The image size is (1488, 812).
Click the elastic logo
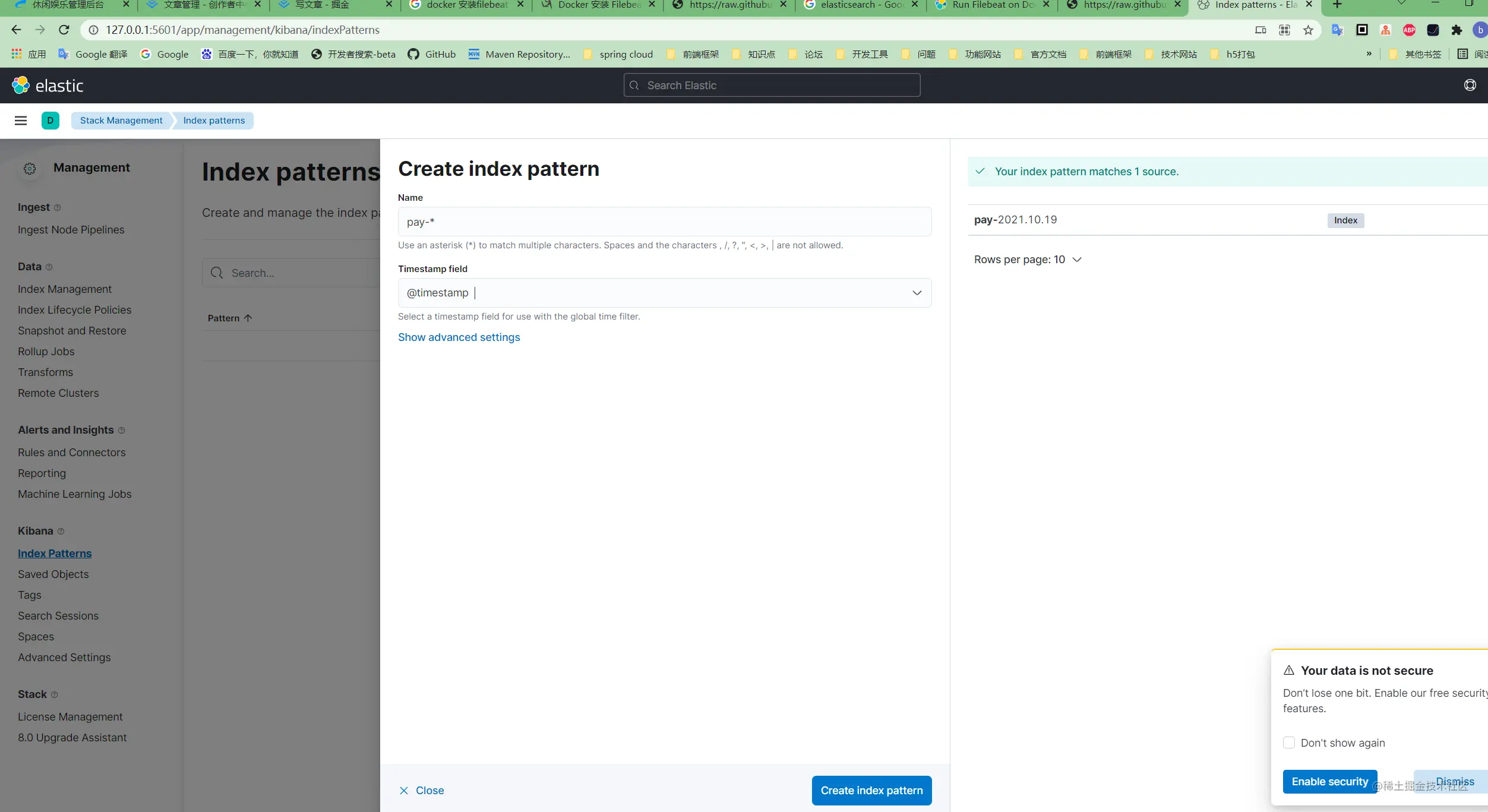click(48, 86)
